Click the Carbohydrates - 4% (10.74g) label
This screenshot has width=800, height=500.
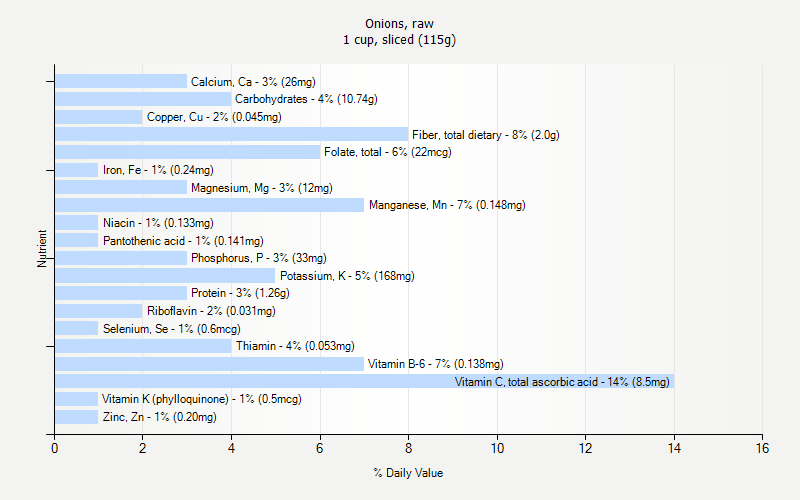306,99
